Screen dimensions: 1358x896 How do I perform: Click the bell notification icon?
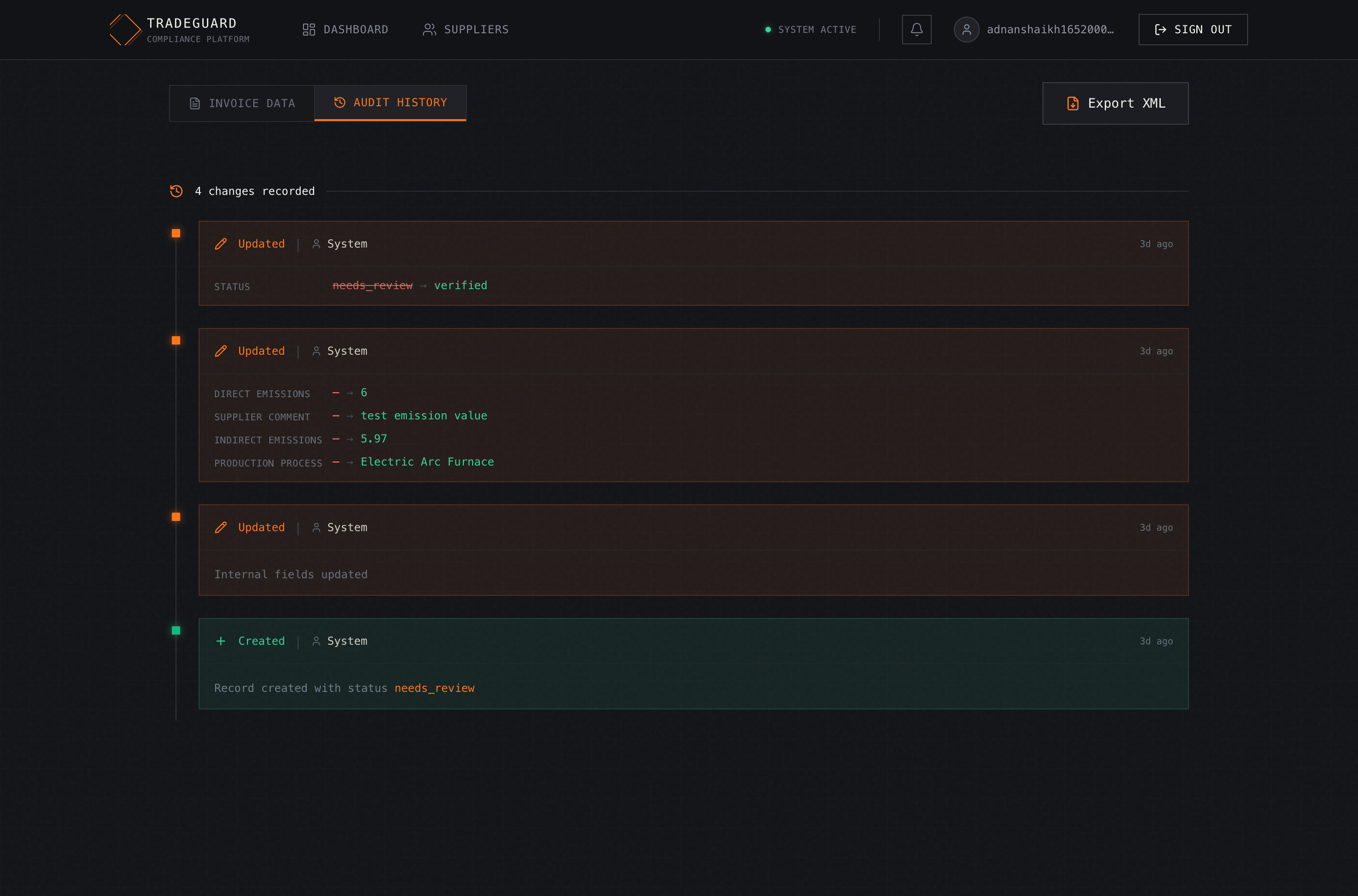pyautogui.click(x=916, y=29)
